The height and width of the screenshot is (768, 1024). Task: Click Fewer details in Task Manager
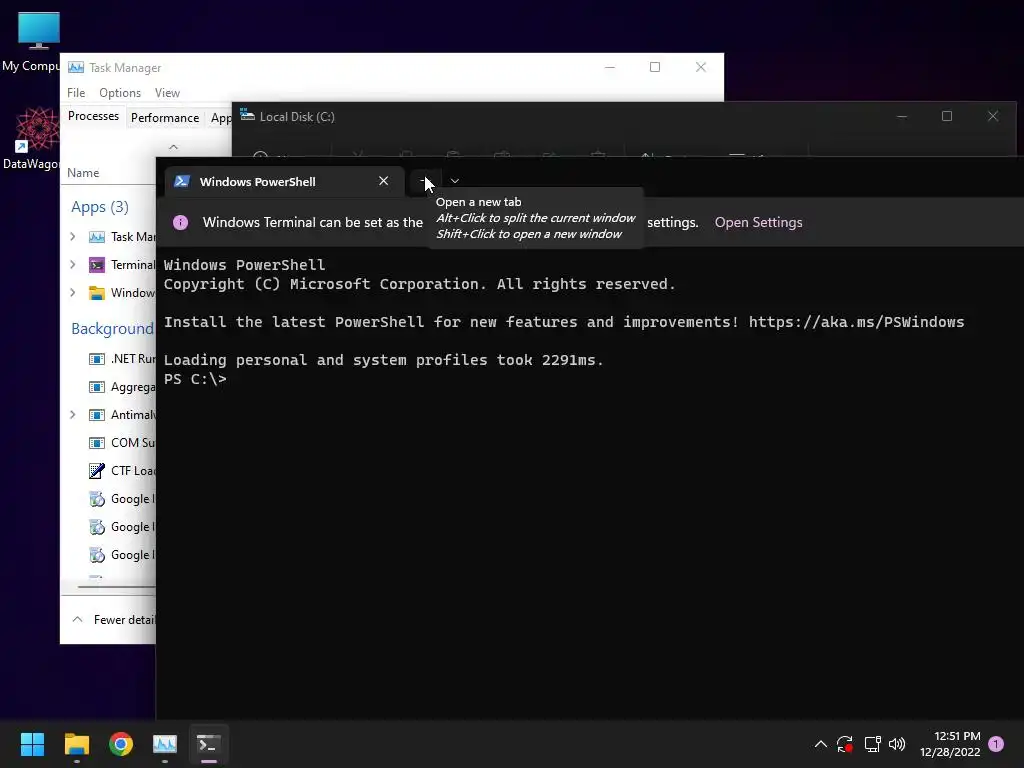coord(114,619)
